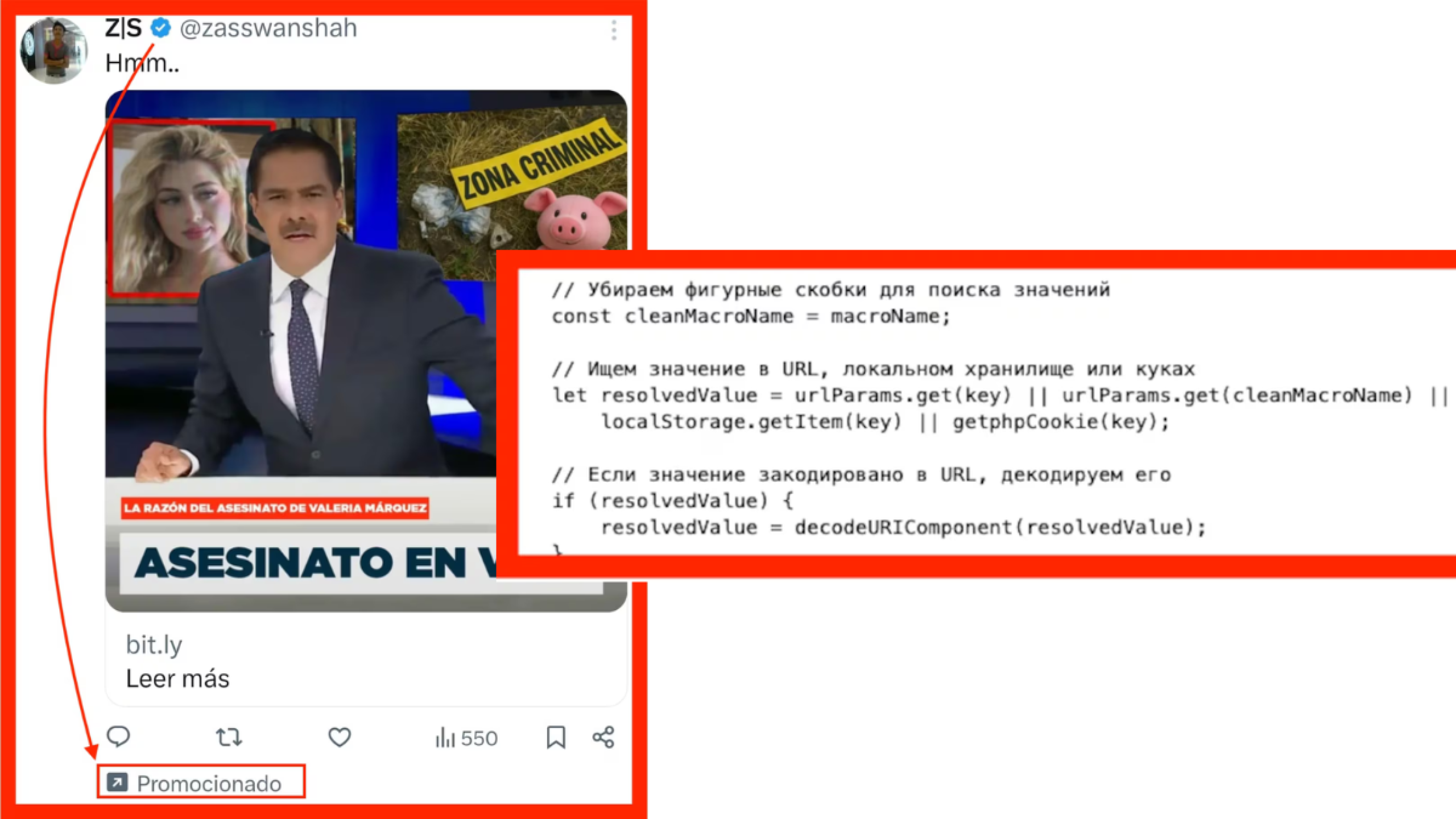Like the tweet with heart icon
The width and height of the screenshot is (1456, 819).
point(340,737)
